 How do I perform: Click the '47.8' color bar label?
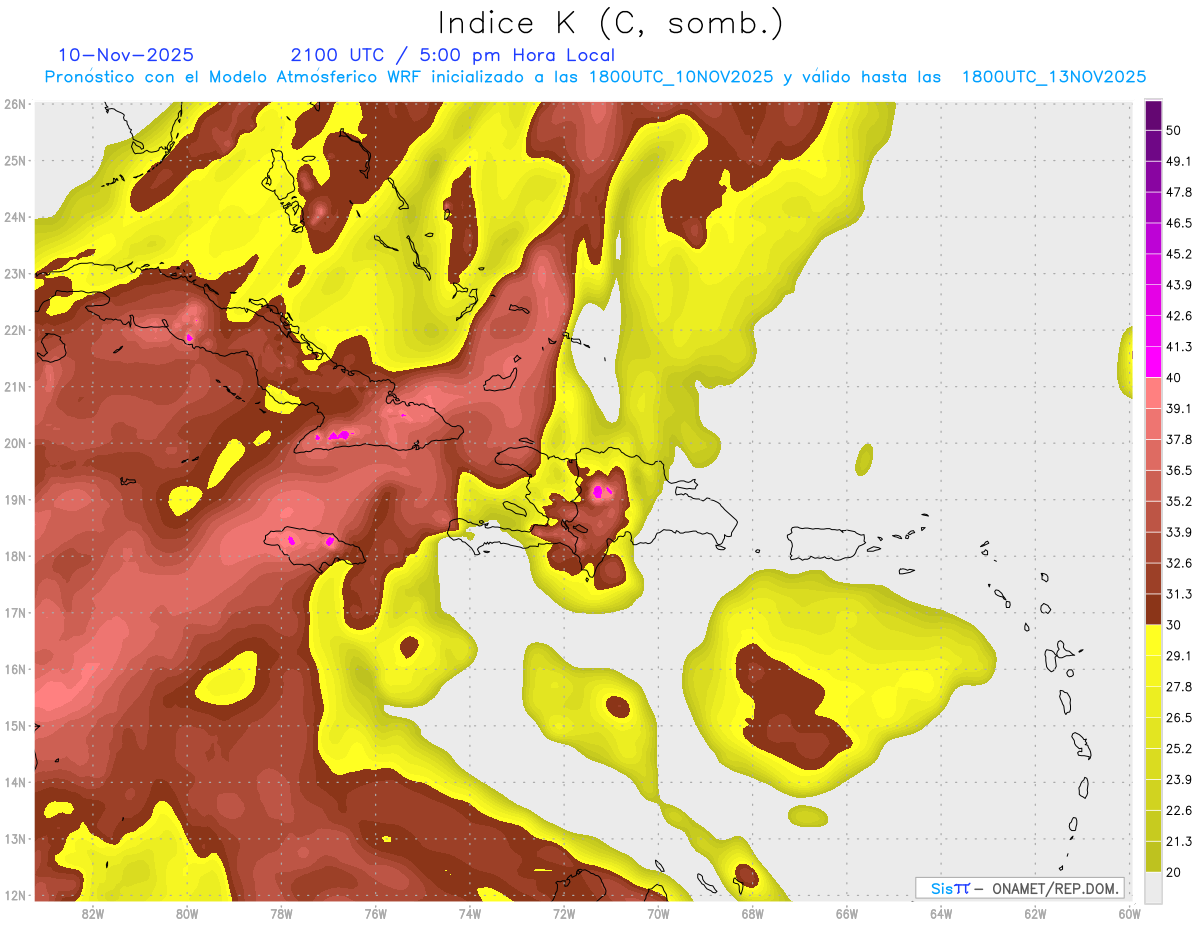1178,192
